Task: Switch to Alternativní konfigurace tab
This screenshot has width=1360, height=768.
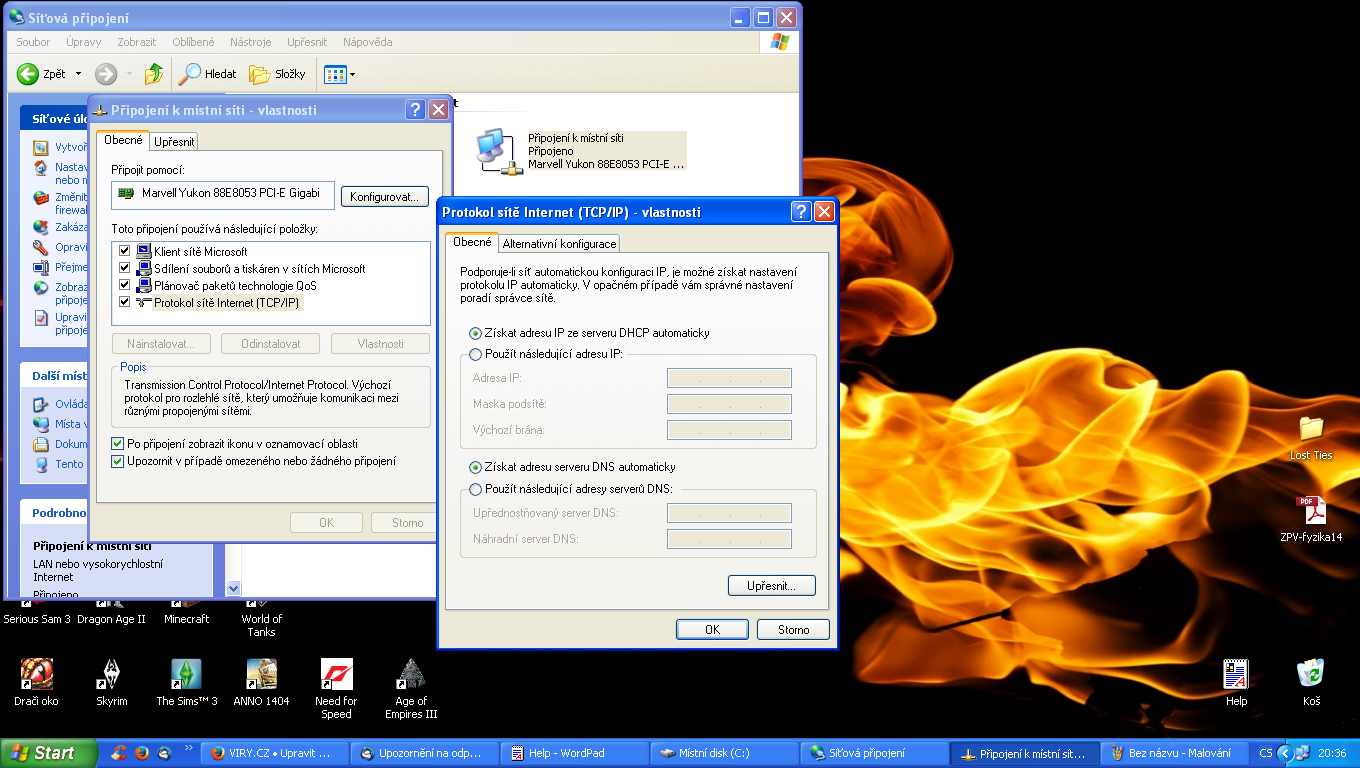Action: click(x=559, y=244)
